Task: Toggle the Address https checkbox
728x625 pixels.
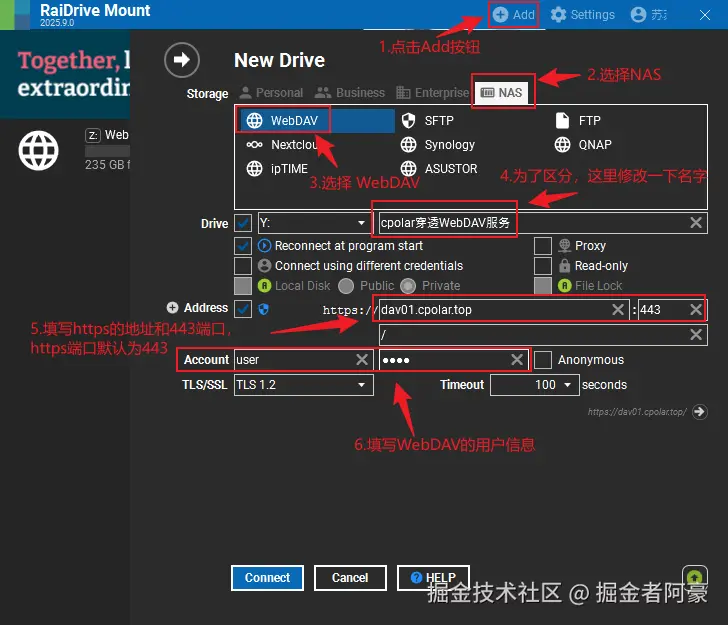Action: pos(243,309)
